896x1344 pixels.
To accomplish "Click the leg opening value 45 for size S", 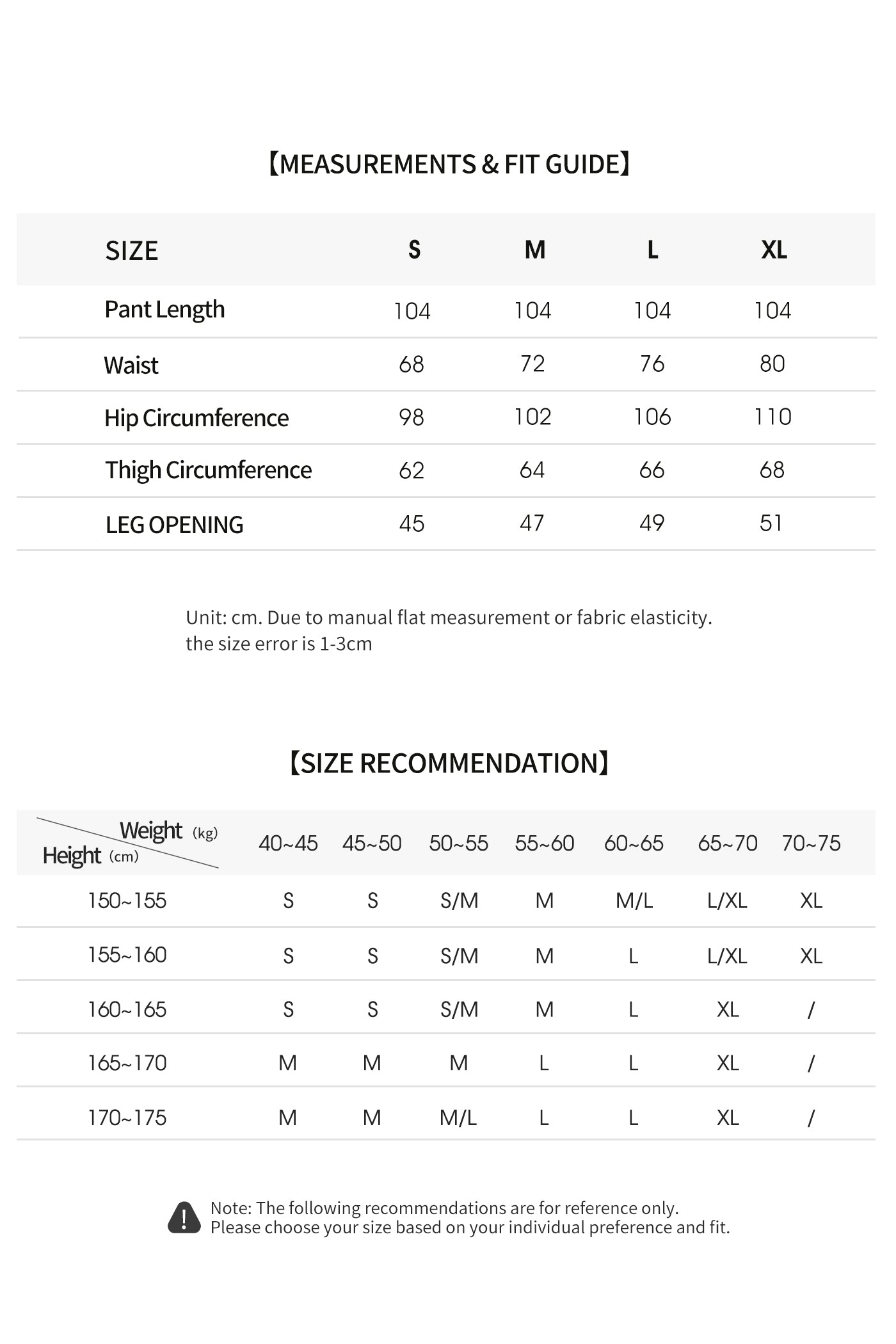I will [412, 524].
